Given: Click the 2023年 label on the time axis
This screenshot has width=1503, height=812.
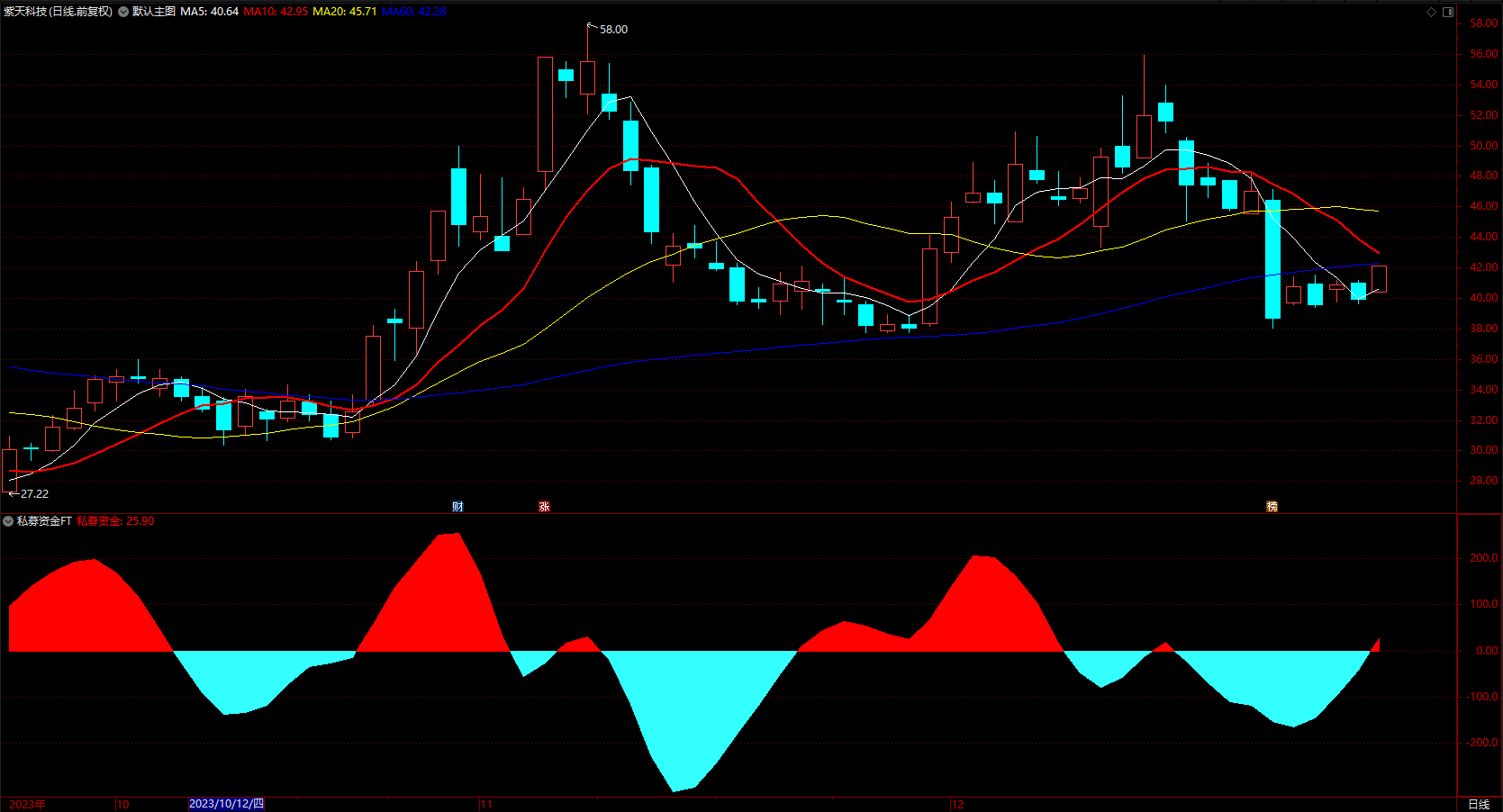Looking at the screenshot, I should coord(27,804).
